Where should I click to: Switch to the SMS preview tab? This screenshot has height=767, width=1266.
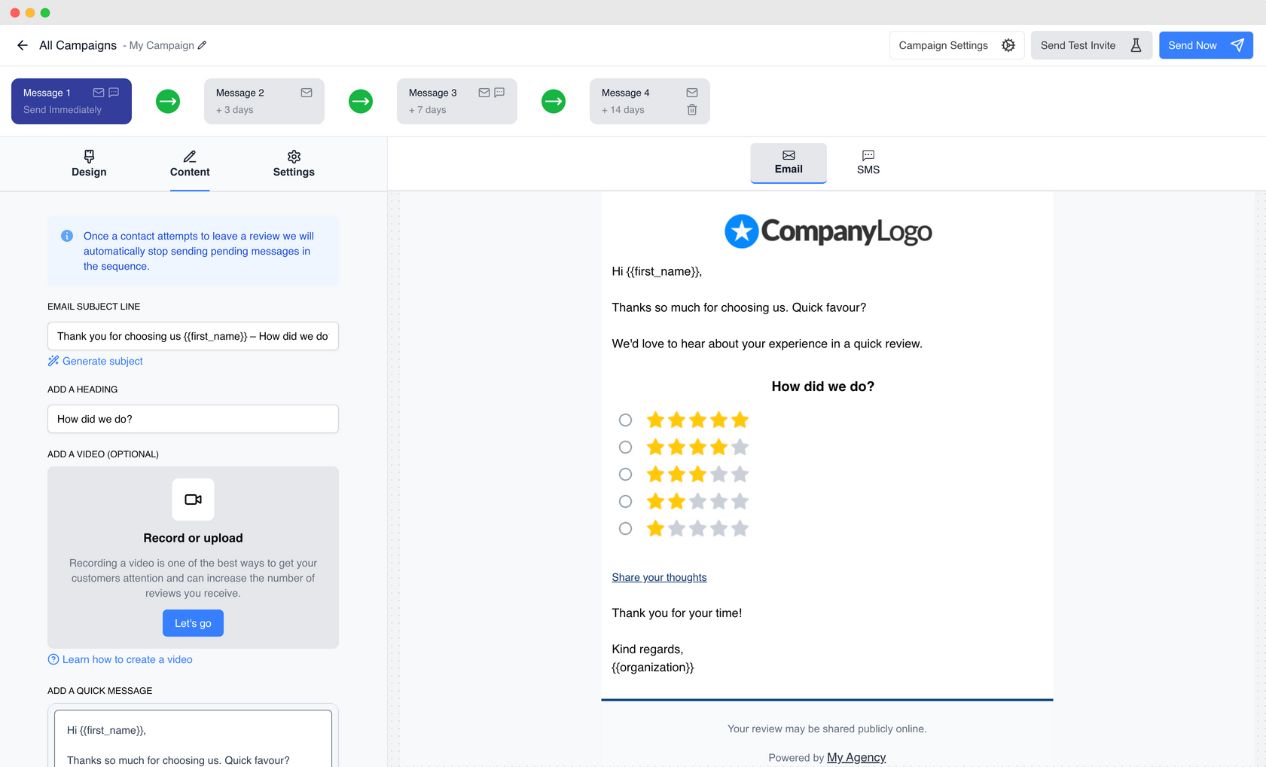(x=868, y=162)
